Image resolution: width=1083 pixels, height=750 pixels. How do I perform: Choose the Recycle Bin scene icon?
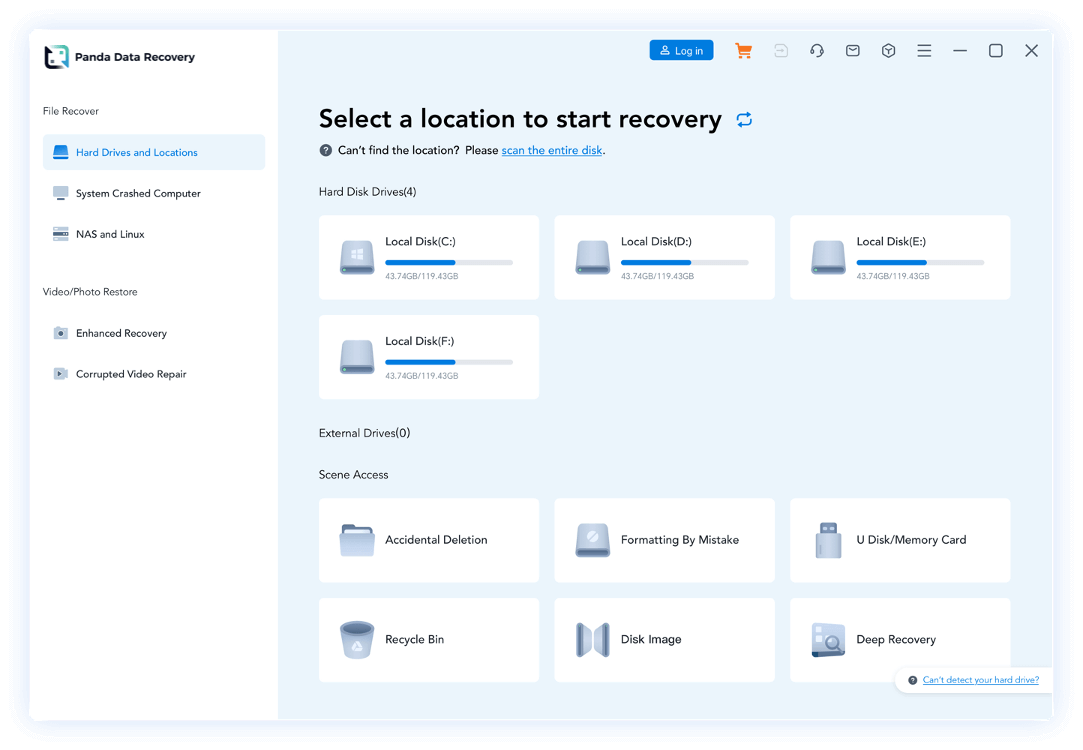point(357,640)
